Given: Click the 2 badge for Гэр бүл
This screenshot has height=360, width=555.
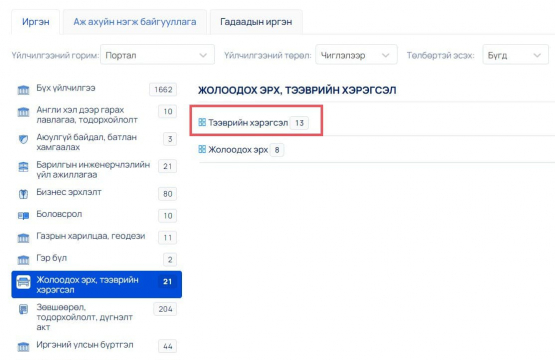Looking at the screenshot, I should coord(170,260).
